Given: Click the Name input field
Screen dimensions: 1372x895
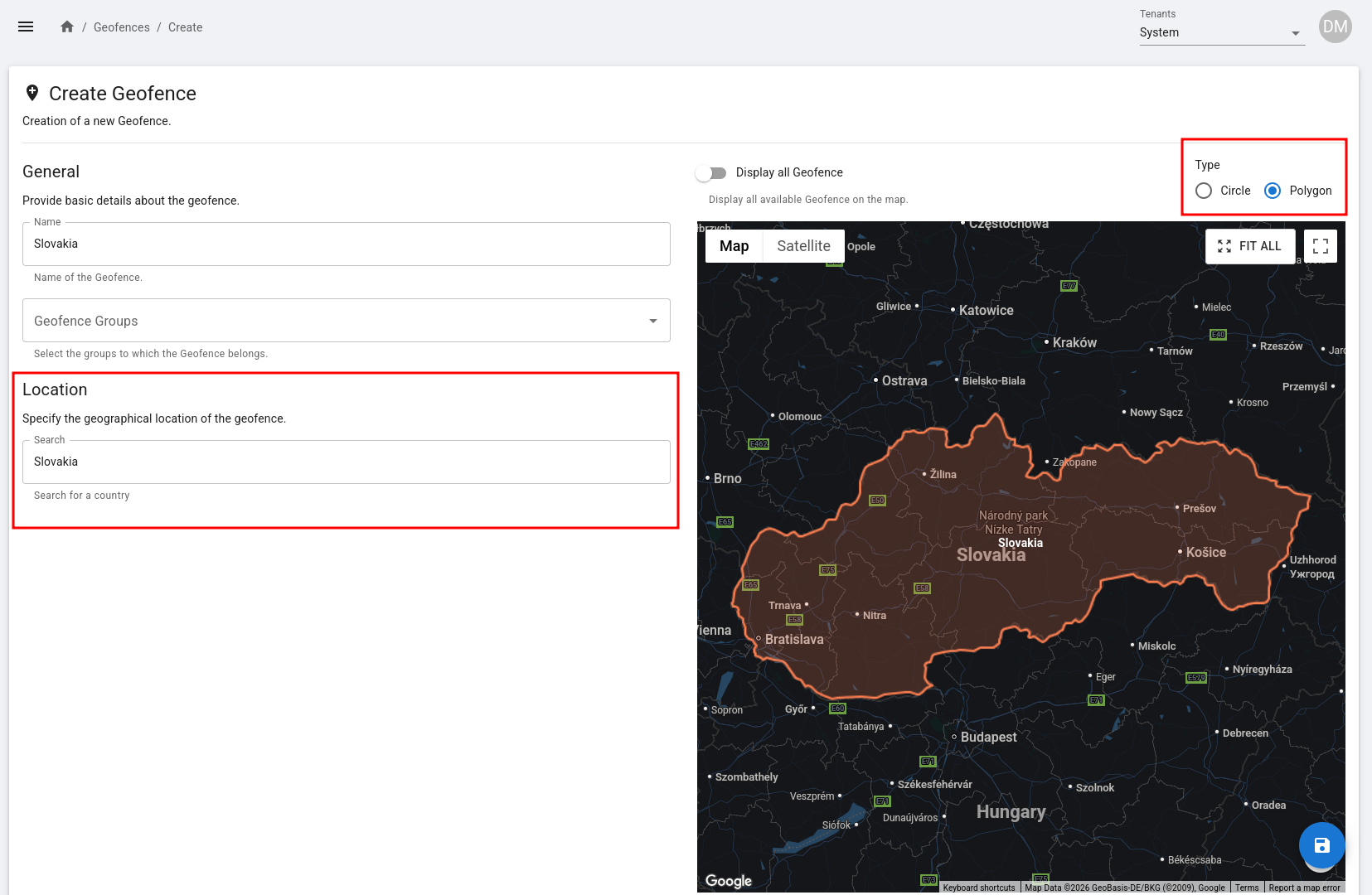Looking at the screenshot, I should (346, 244).
